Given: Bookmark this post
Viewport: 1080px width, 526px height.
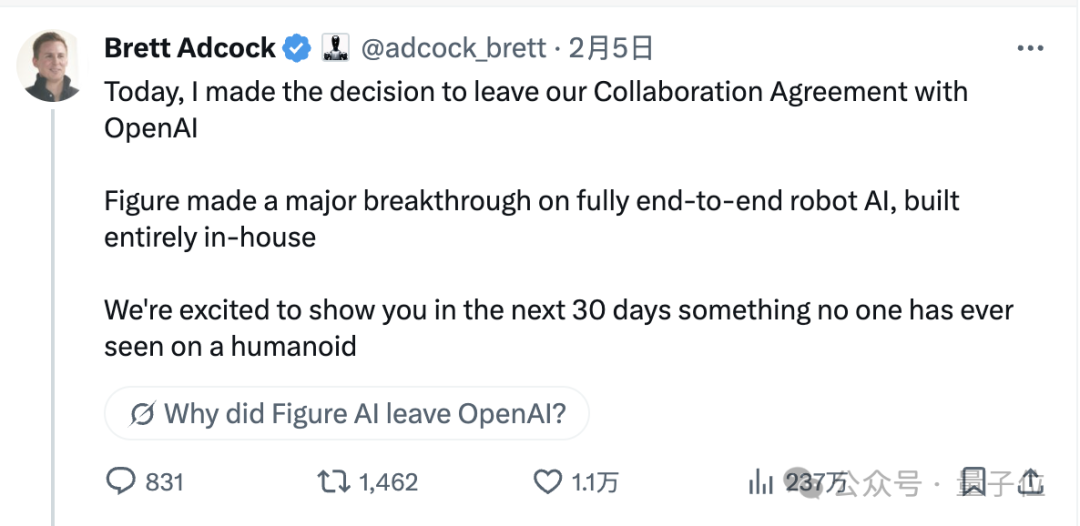Looking at the screenshot, I should 975,483.
